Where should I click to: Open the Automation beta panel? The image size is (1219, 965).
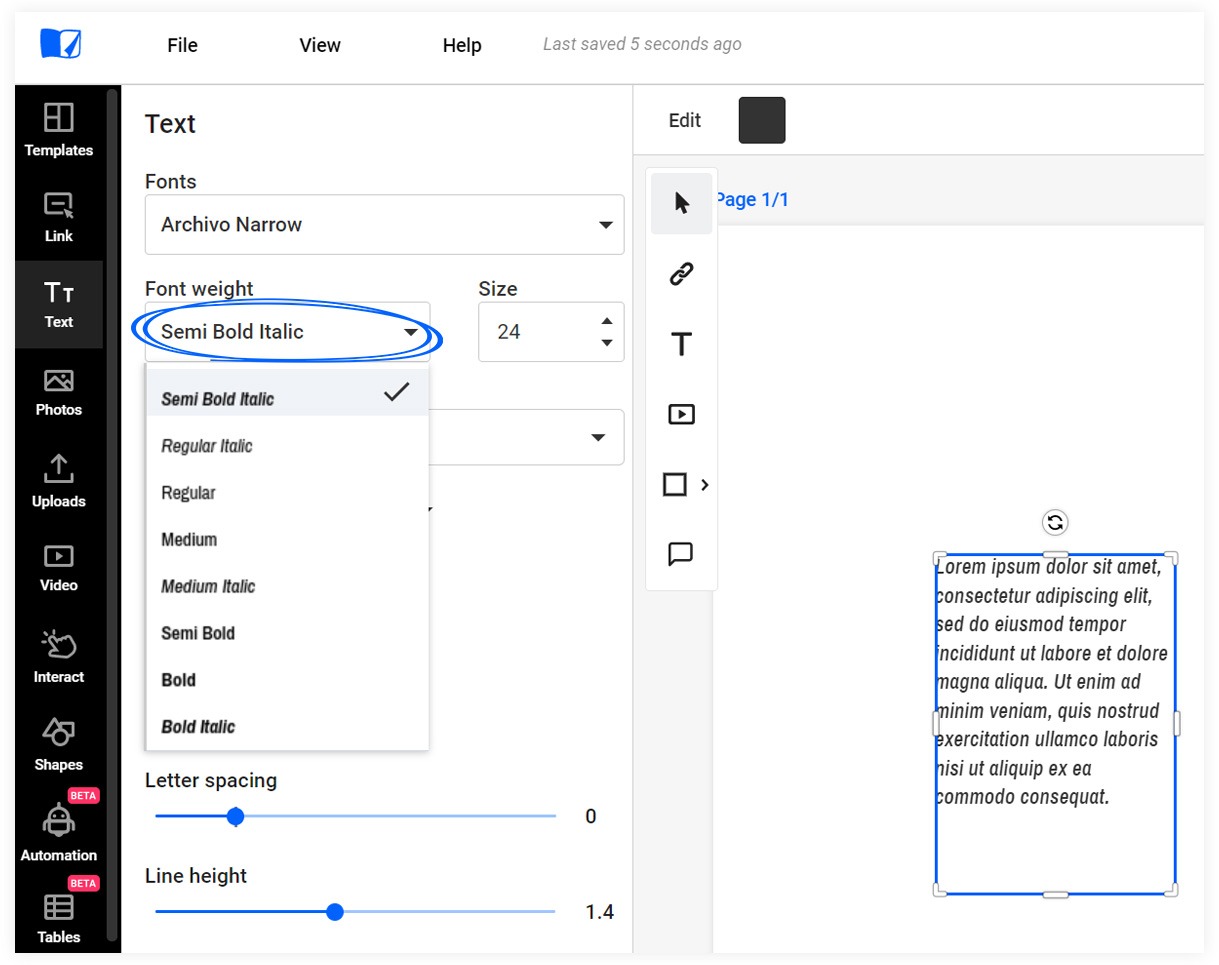59,832
